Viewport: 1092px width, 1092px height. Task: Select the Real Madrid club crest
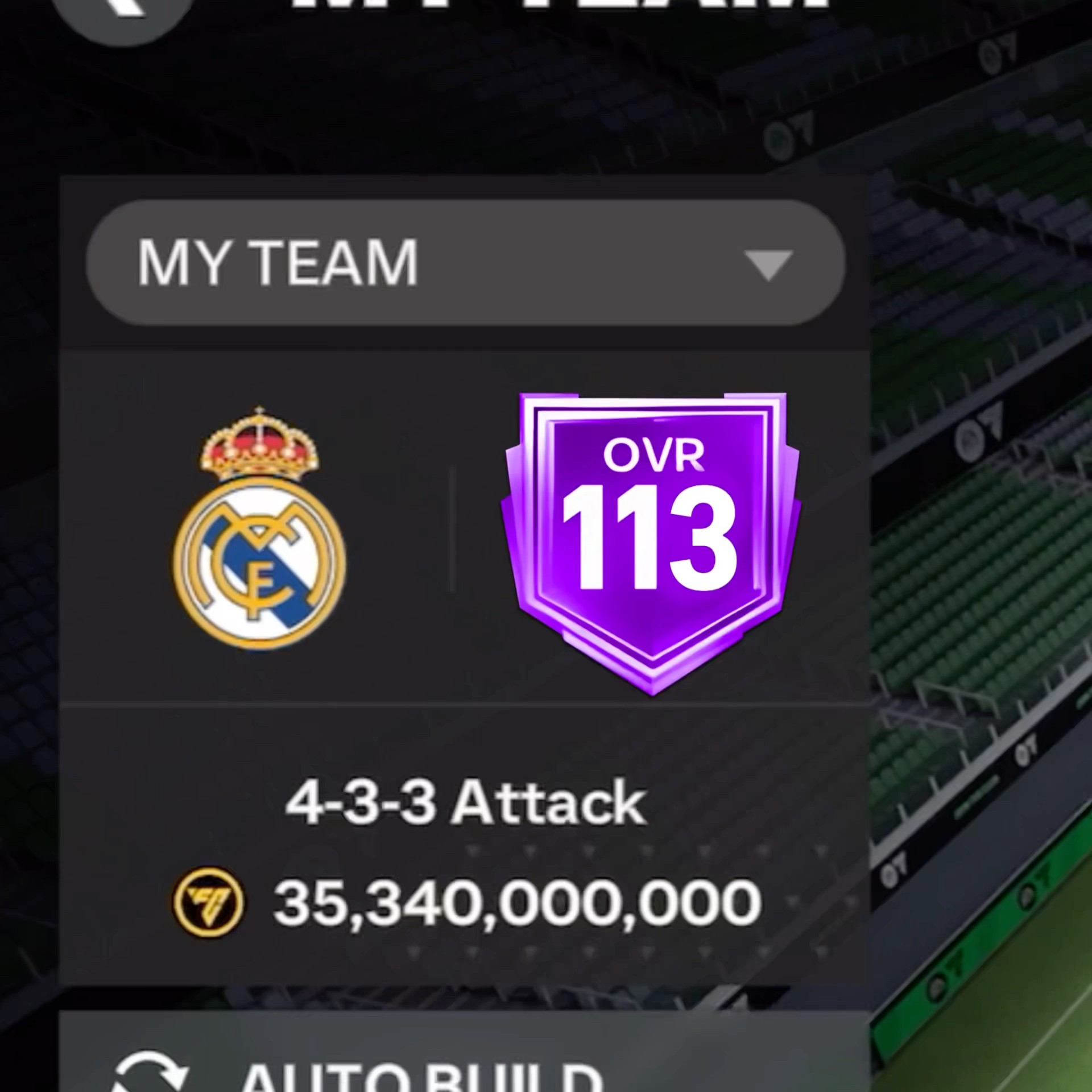point(259,529)
